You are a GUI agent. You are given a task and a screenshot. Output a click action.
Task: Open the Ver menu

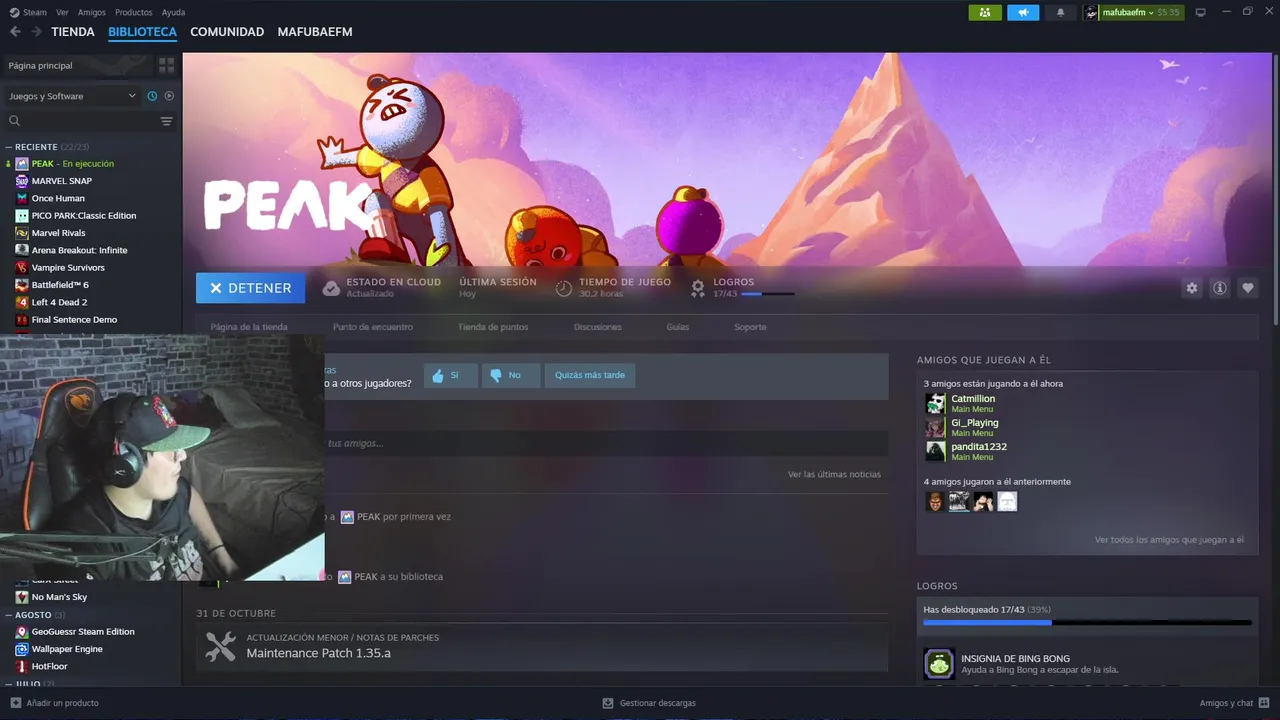click(62, 12)
